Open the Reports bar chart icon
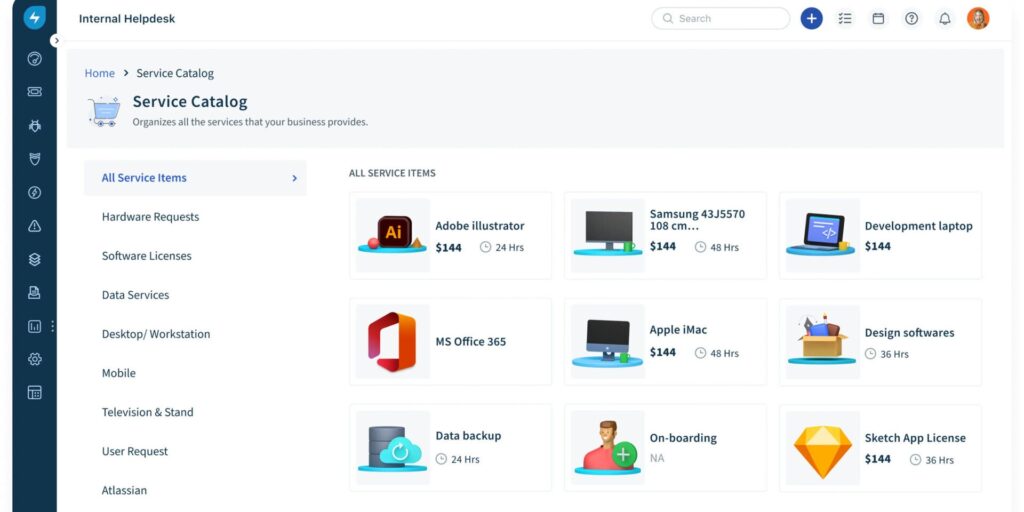Image resolution: width=1024 pixels, height=512 pixels. 34,326
